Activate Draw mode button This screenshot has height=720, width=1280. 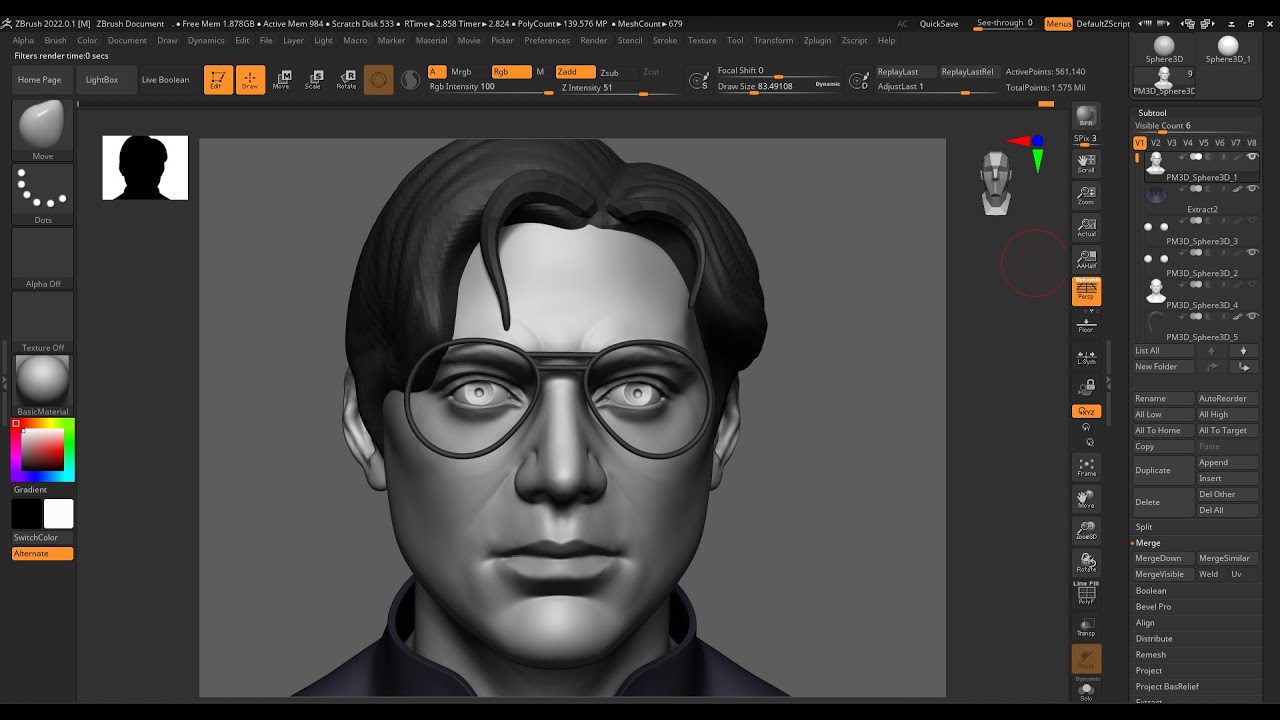(x=250, y=80)
